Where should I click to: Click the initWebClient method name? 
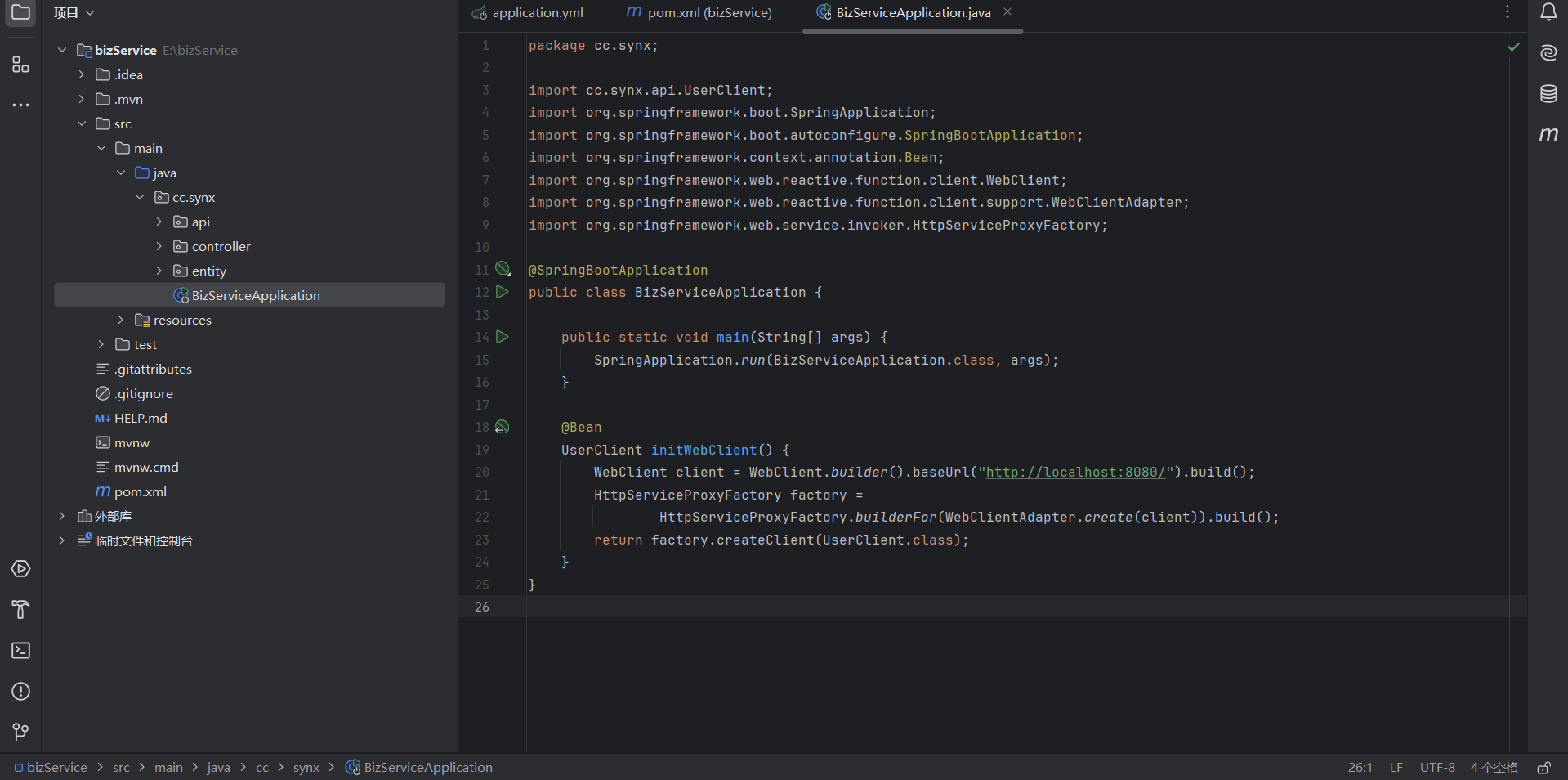tap(704, 450)
